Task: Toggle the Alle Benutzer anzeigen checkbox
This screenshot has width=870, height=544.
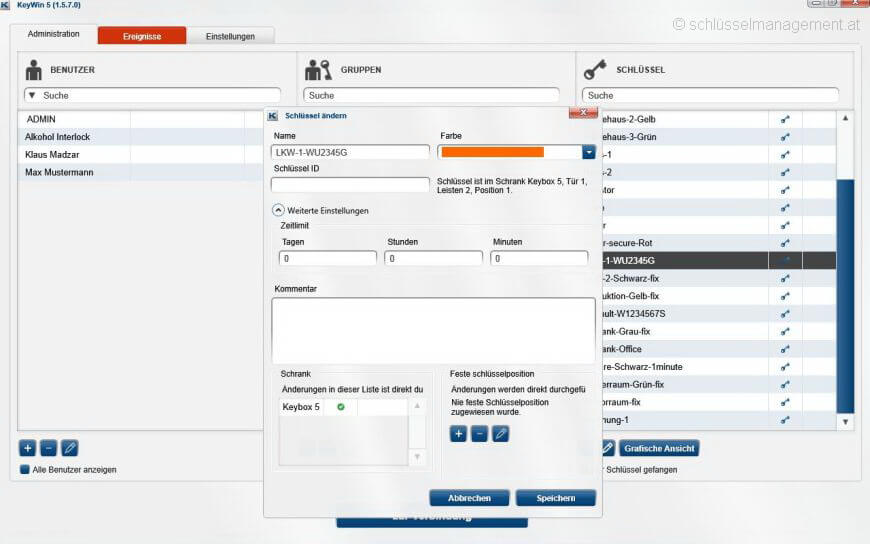Action: coord(25,469)
